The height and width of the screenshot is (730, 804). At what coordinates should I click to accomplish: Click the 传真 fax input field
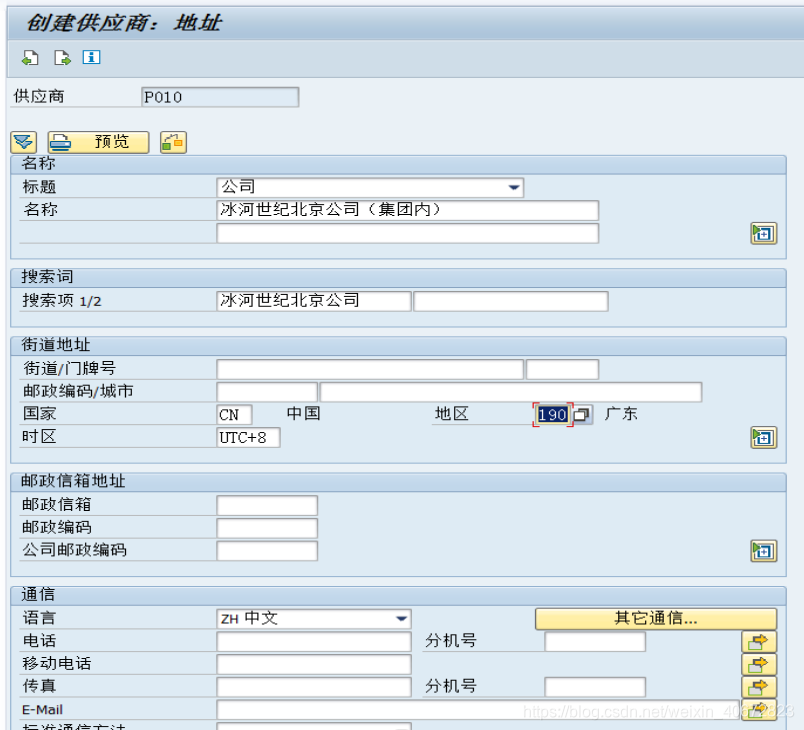[x=314, y=687]
